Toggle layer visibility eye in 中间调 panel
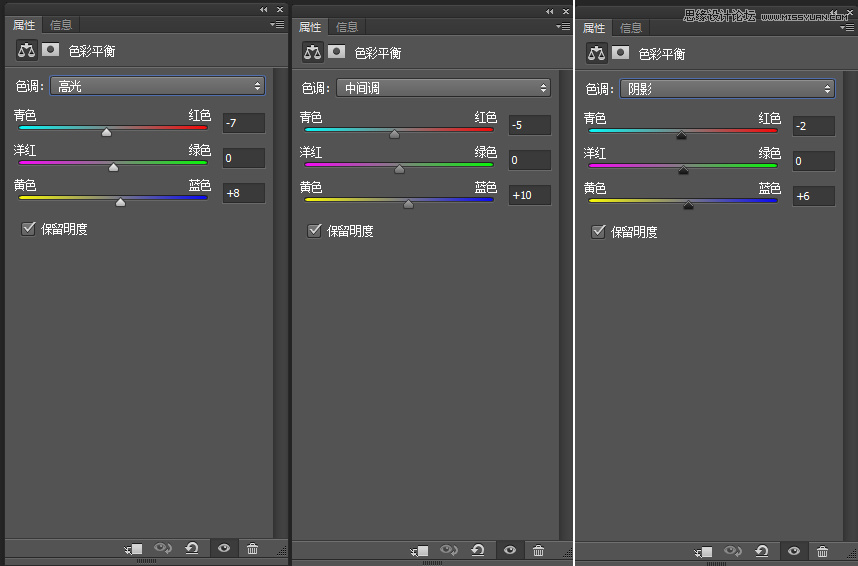 click(510, 550)
